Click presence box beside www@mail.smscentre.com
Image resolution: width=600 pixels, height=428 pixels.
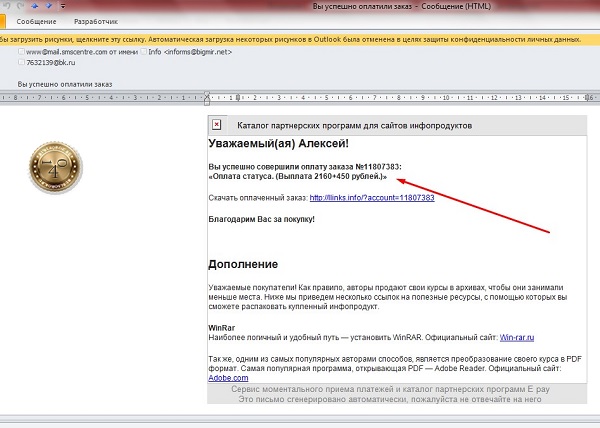coord(21,51)
